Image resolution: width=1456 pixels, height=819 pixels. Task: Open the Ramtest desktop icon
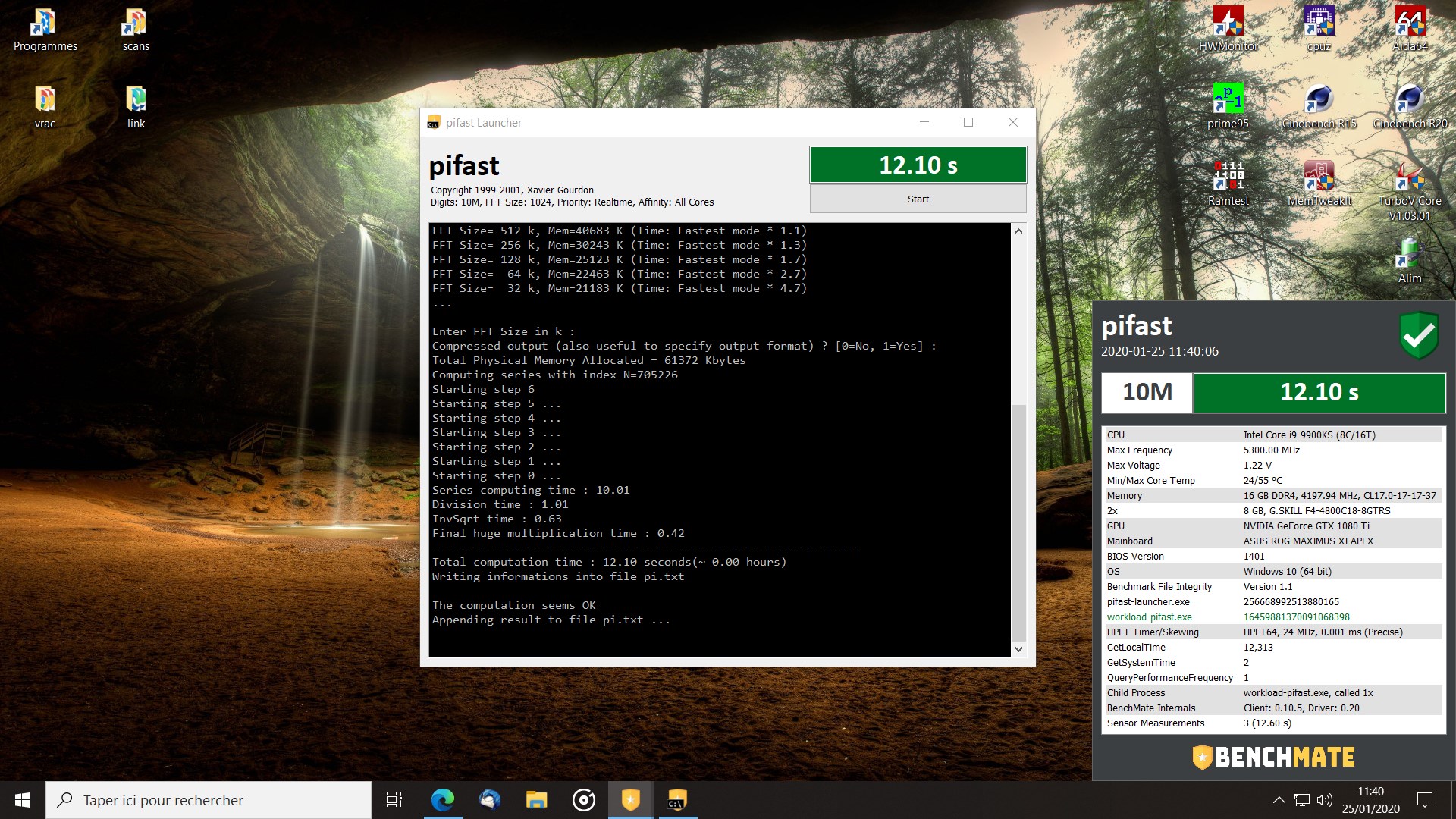(x=1228, y=184)
